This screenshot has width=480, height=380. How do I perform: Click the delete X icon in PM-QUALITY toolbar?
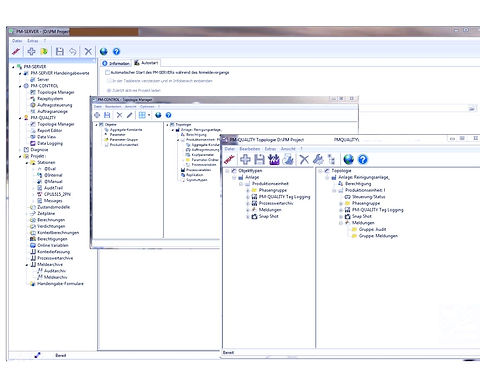[x=304, y=159]
